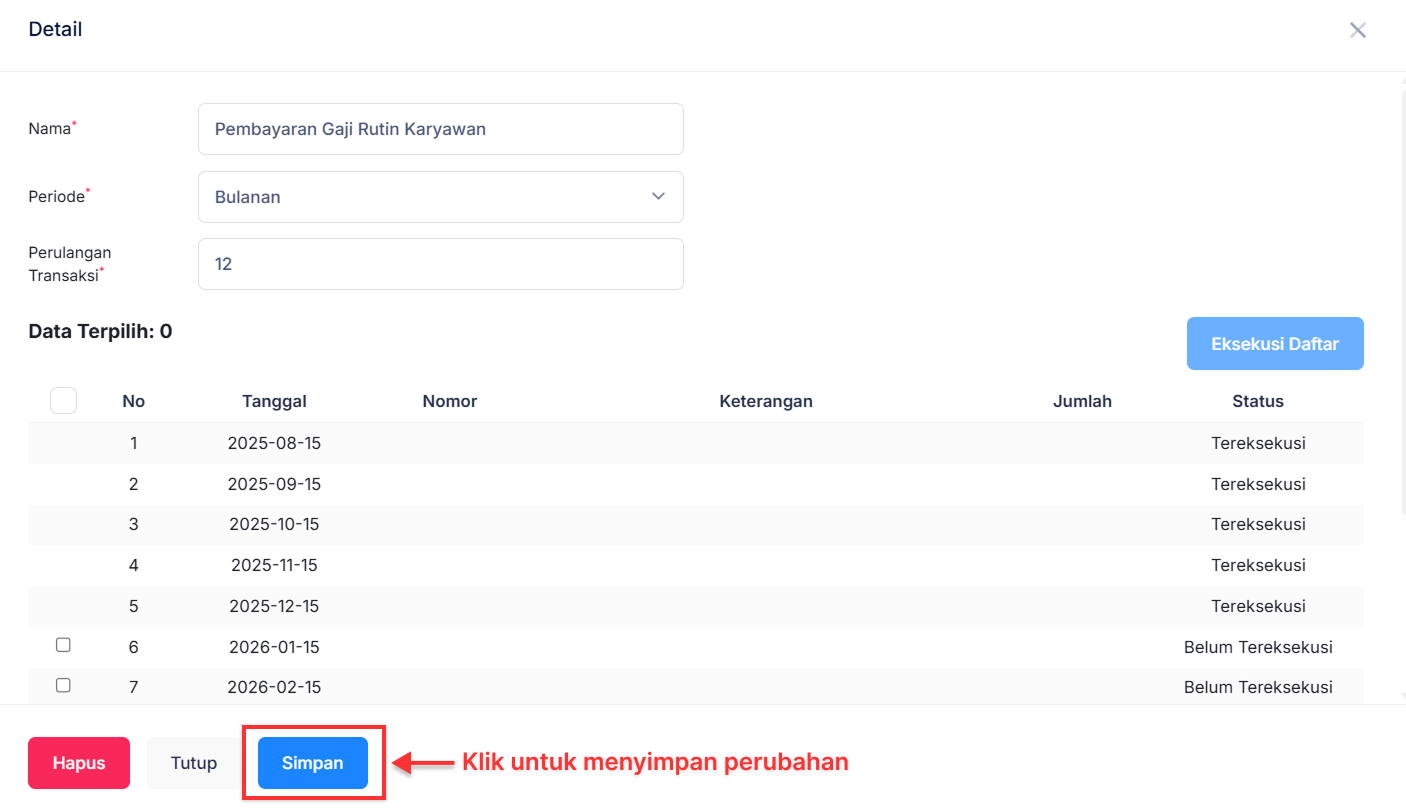The image size is (1406, 812).
Task: Click the Keterangan column header
Action: pos(766,400)
